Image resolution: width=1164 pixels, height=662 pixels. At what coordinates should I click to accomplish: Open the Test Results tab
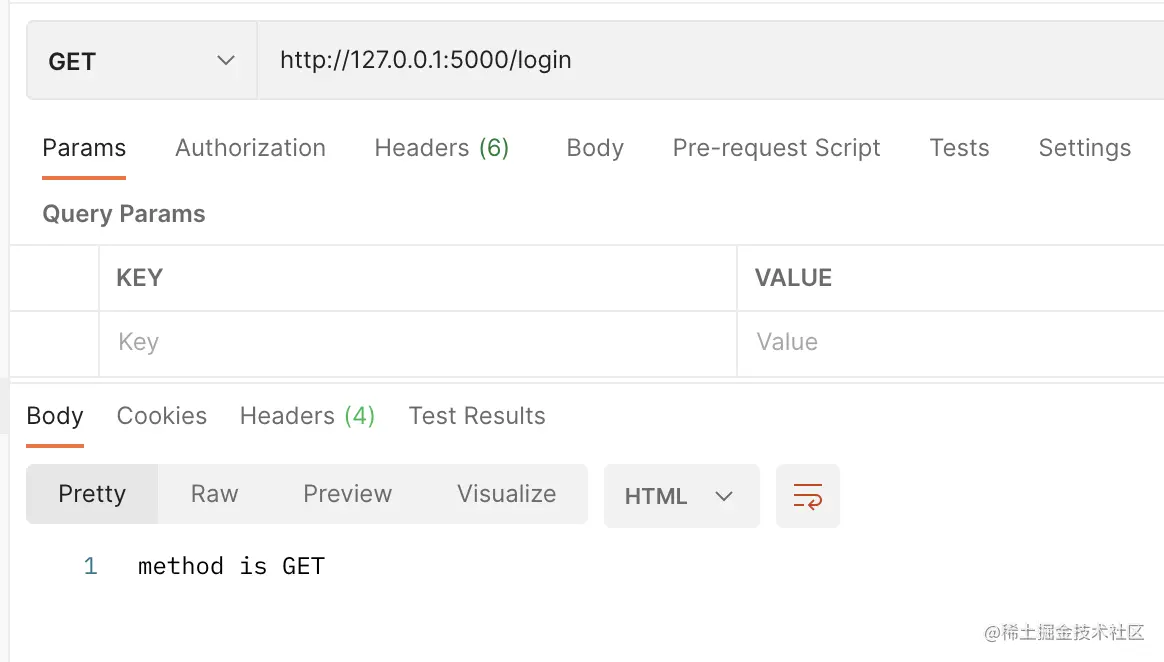[477, 416]
